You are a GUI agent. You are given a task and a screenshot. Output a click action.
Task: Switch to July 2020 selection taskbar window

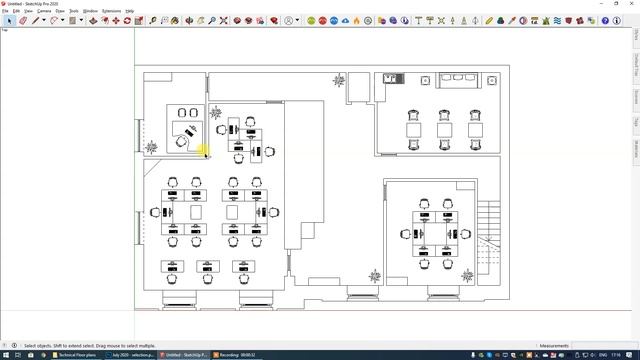click(x=130, y=355)
